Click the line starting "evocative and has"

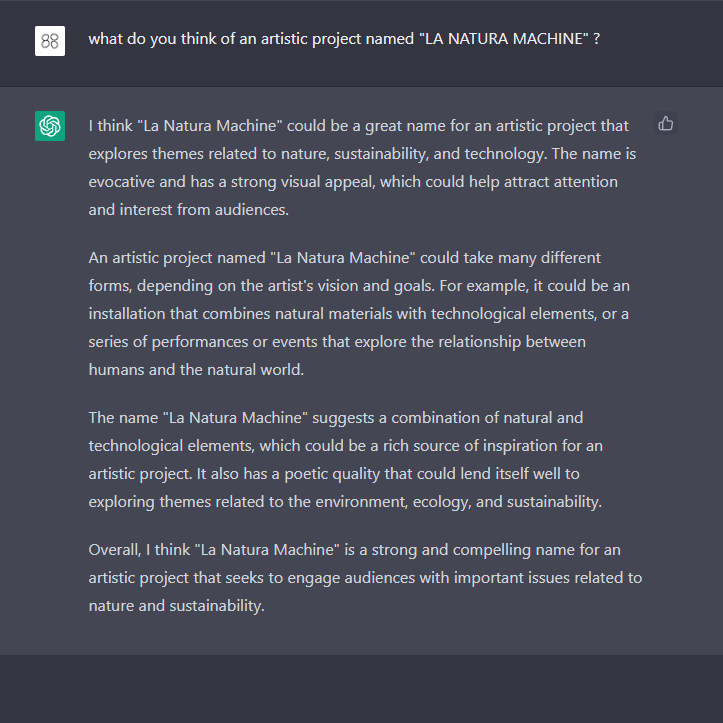(352, 182)
